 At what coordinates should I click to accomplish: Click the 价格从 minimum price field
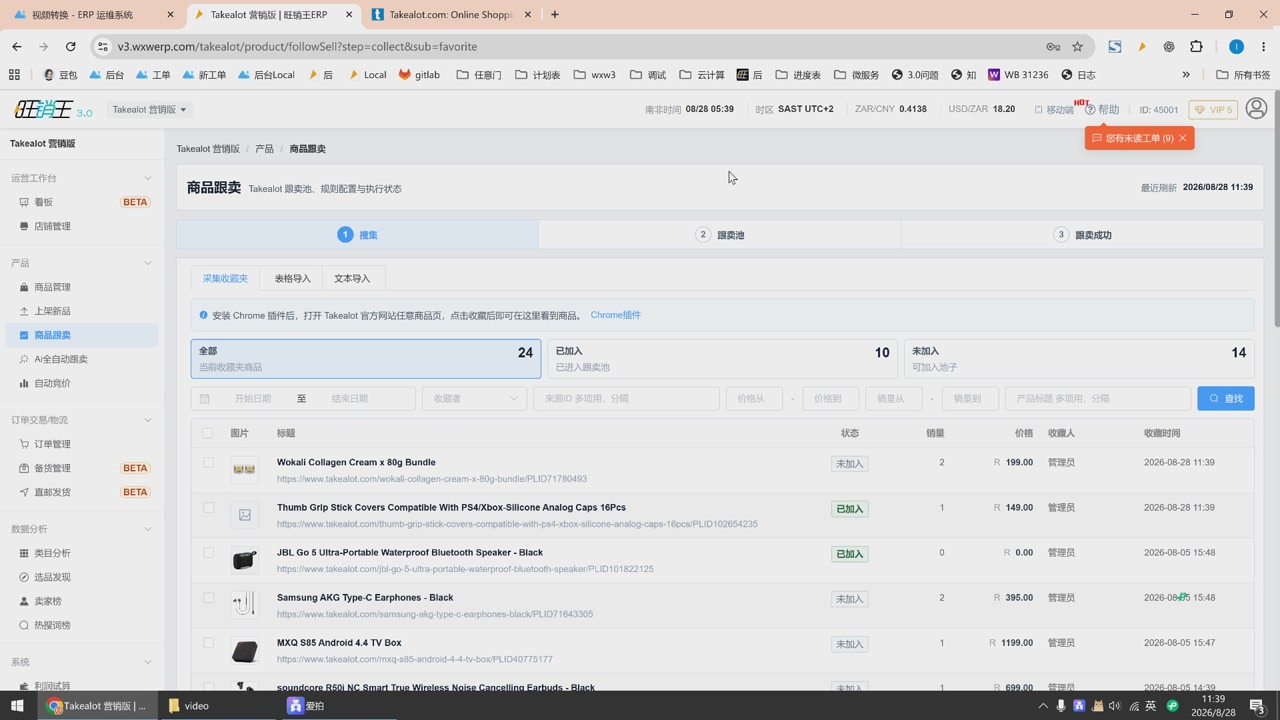coord(754,398)
